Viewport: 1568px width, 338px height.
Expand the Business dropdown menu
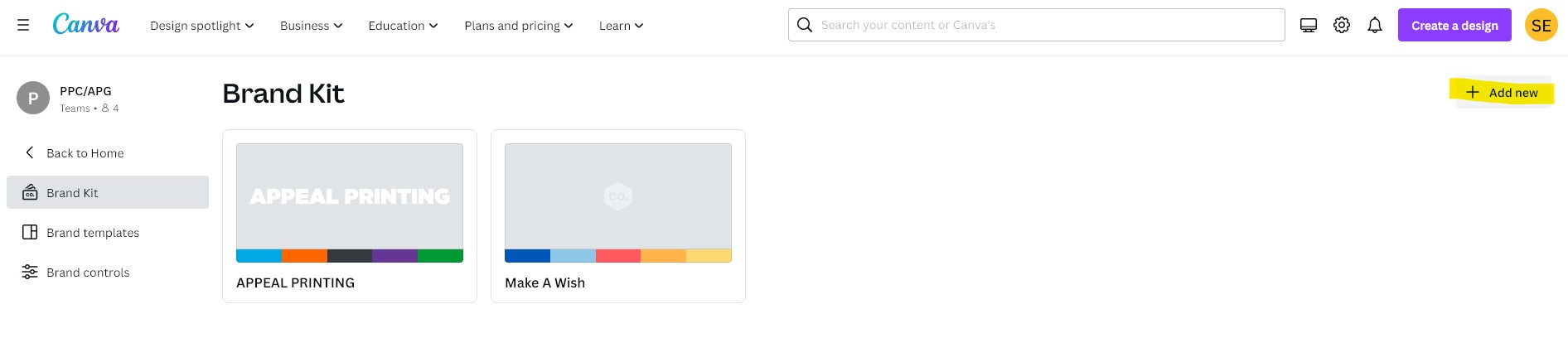(311, 26)
